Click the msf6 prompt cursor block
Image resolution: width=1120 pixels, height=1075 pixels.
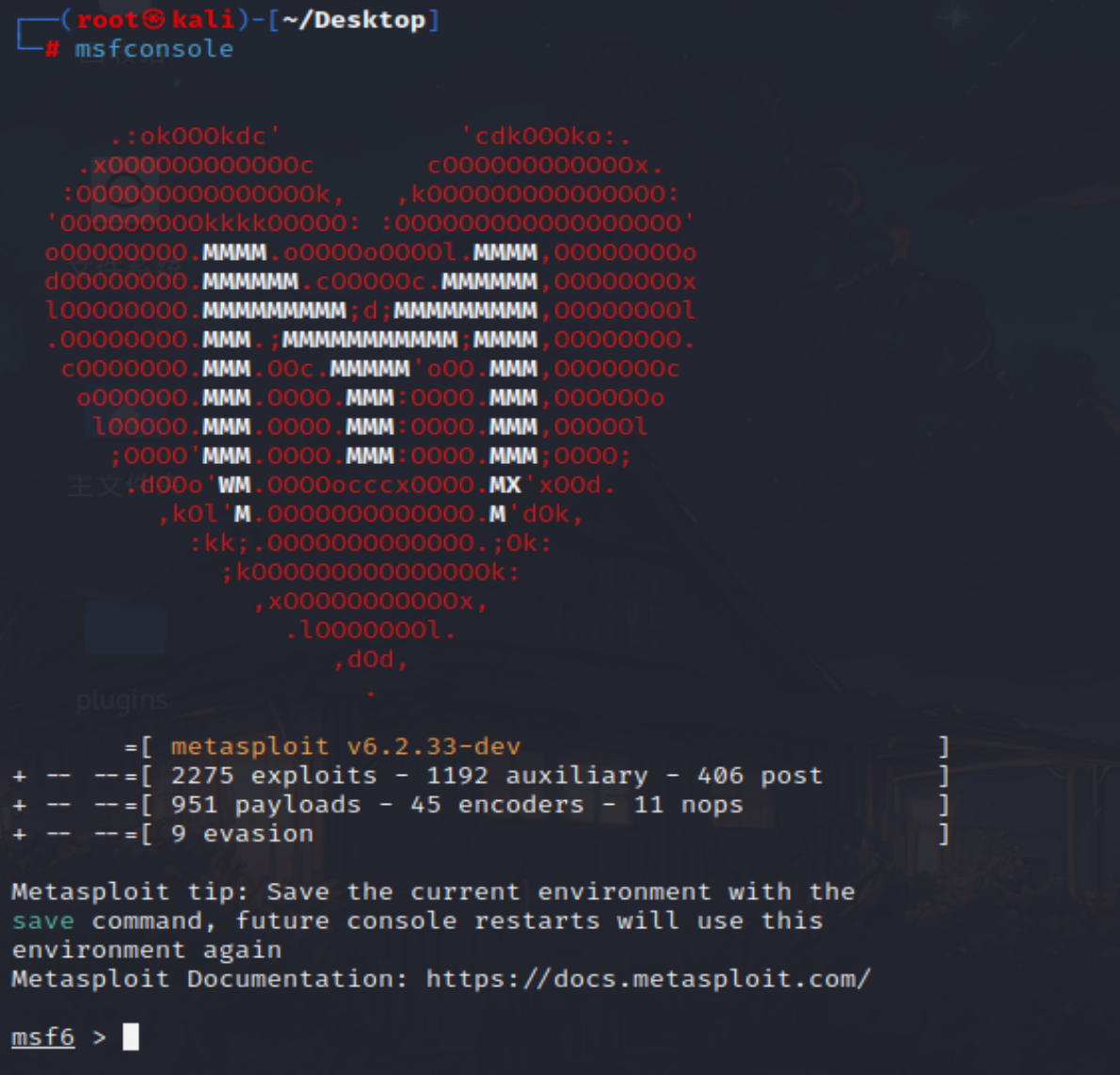(x=131, y=1035)
